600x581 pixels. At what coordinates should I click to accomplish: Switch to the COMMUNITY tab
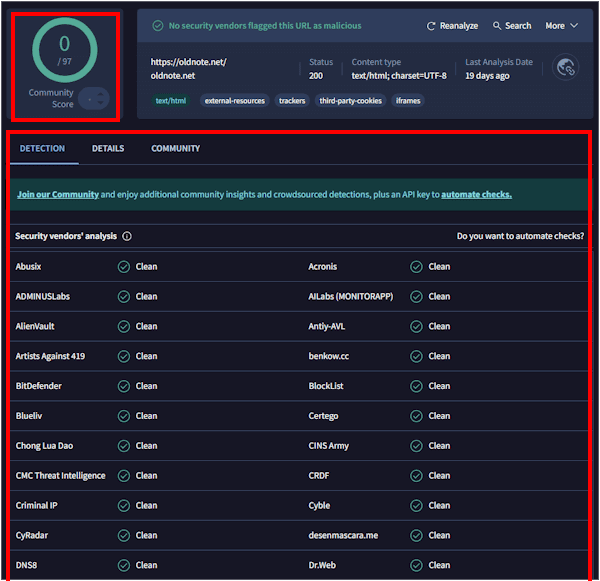pos(176,149)
